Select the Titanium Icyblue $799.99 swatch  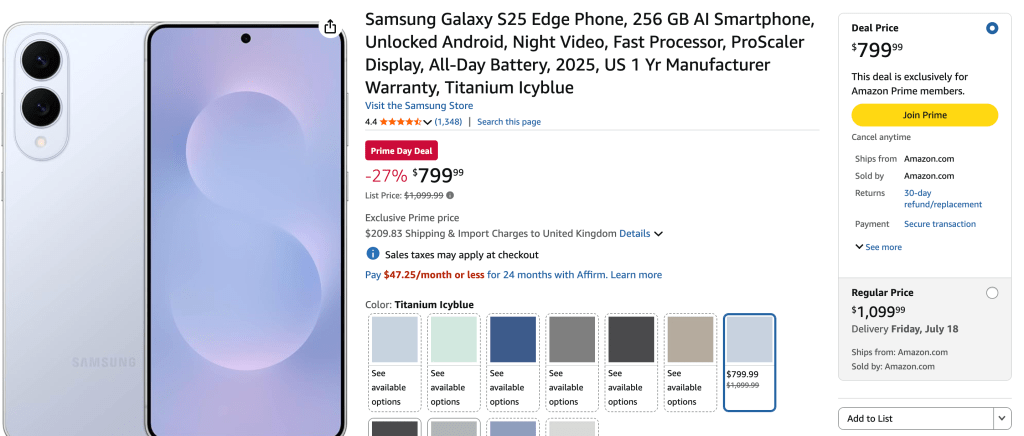tap(749, 361)
